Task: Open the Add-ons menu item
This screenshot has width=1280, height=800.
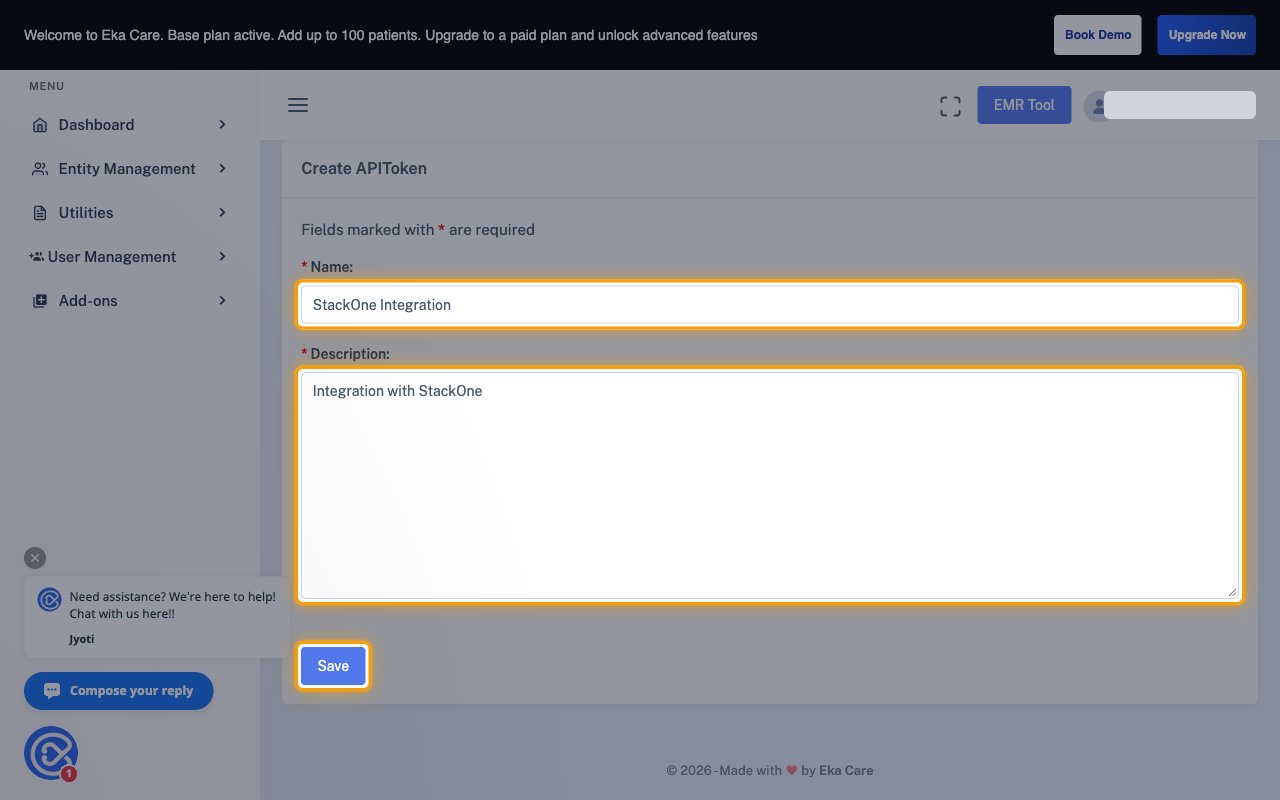Action: [130, 301]
